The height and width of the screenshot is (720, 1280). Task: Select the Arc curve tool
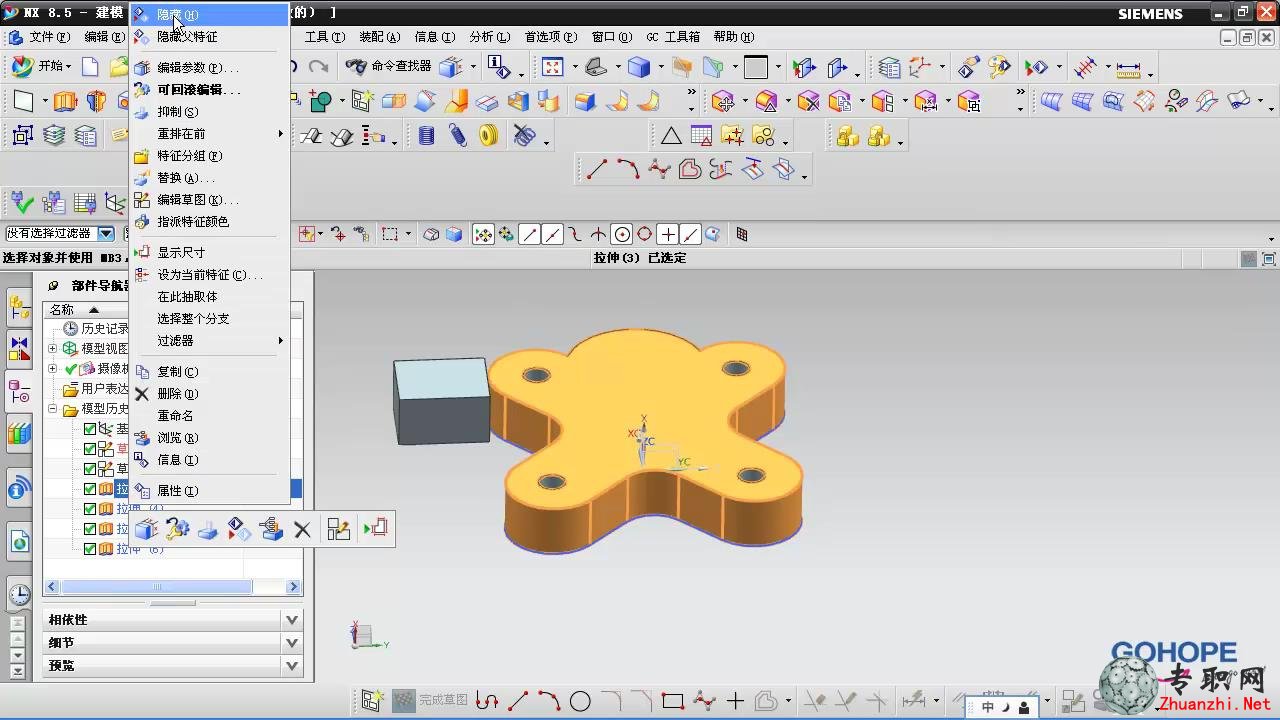click(x=627, y=169)
